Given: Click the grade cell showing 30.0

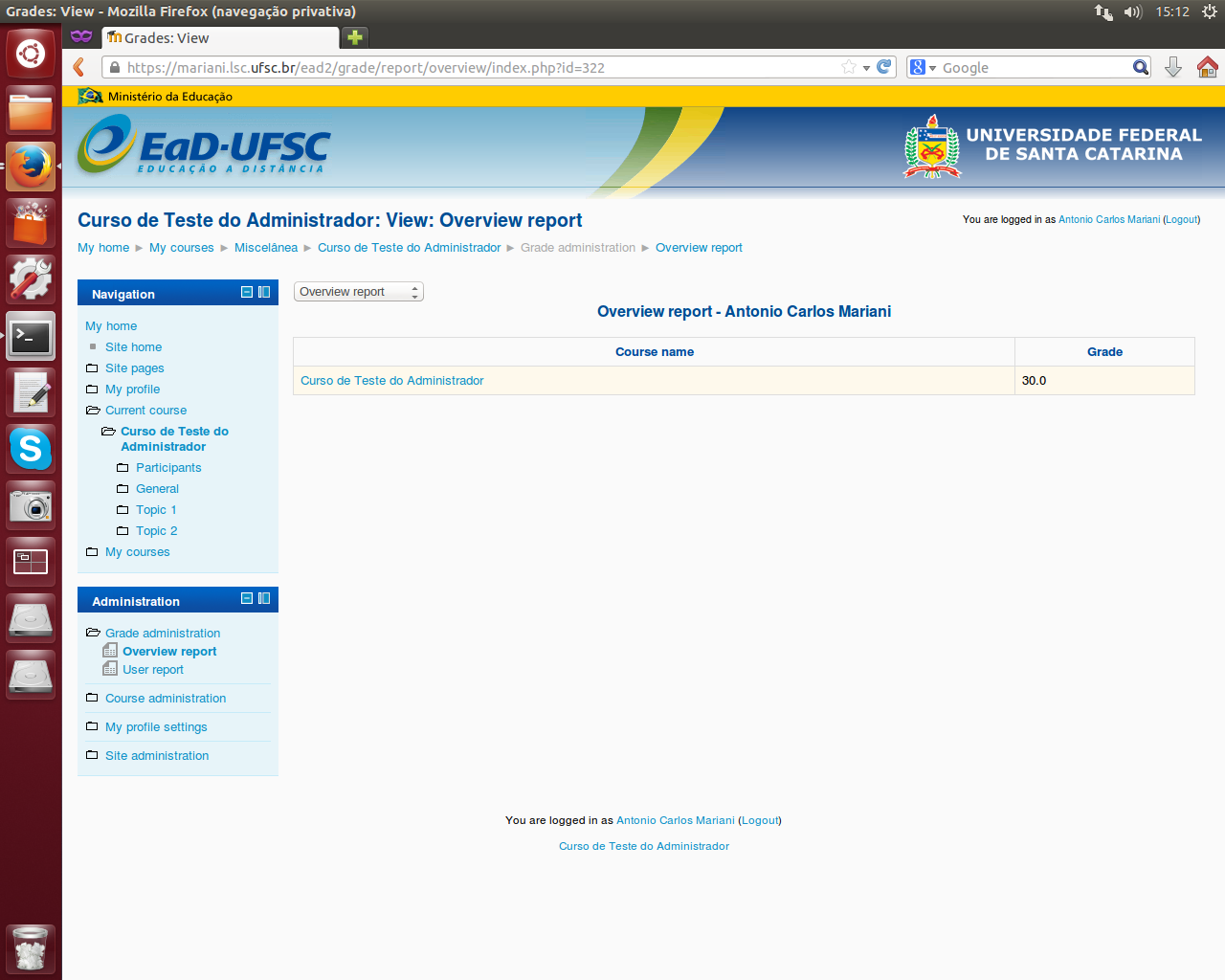Looking at the screenshot, I should point(1104,380).
